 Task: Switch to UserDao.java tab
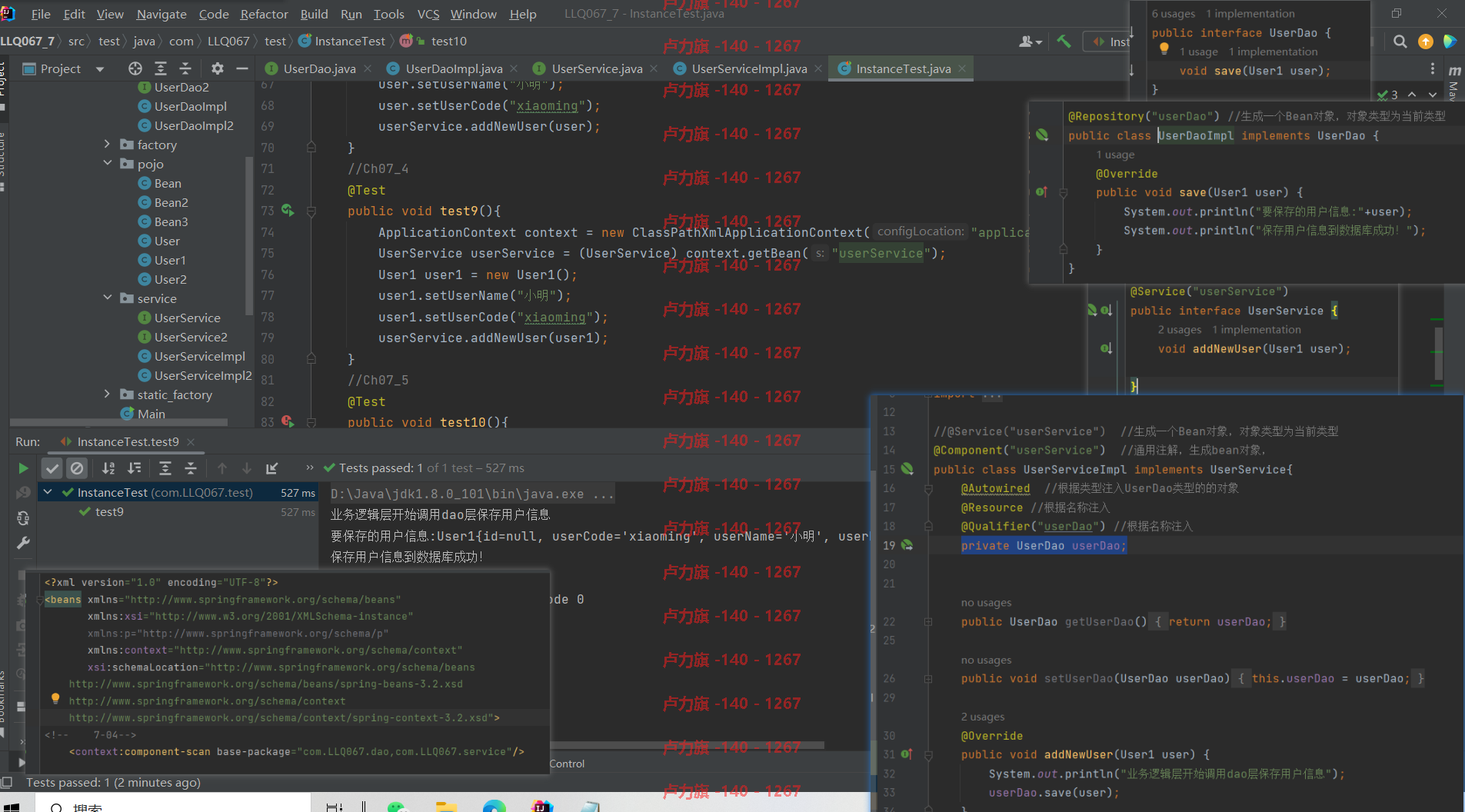(x=319, y=68)
